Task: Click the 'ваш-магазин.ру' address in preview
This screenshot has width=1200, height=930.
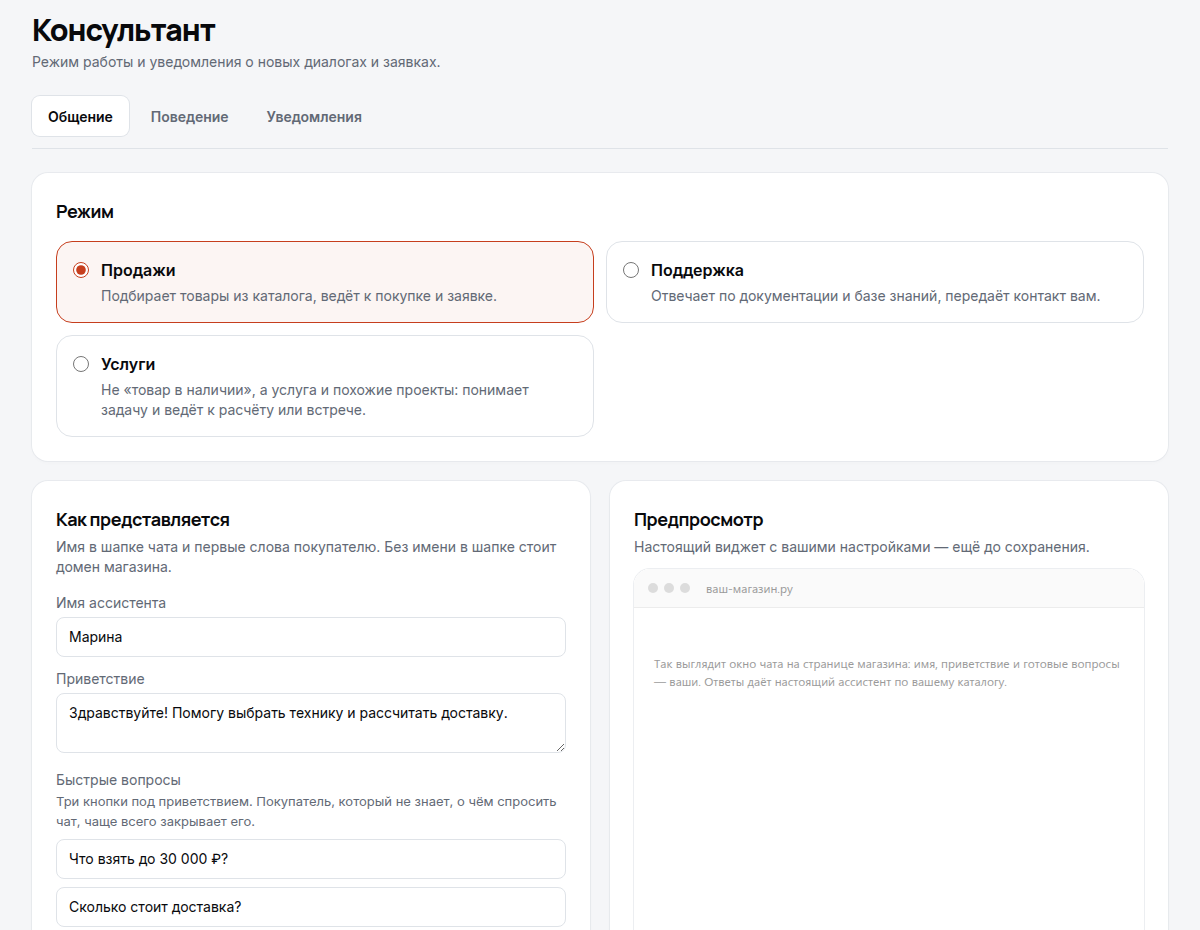Action: [749, 589]
